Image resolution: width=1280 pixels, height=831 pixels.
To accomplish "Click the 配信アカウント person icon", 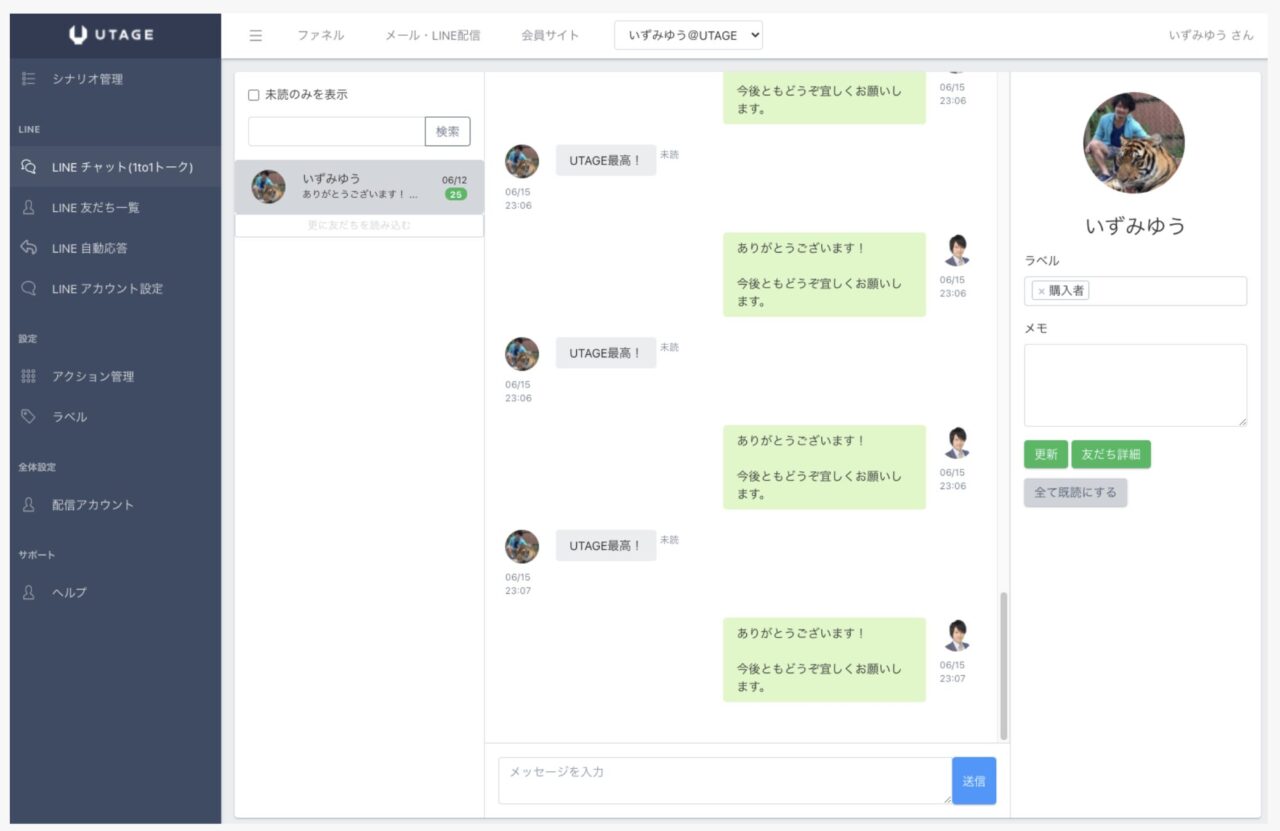I will [x=29, y=504].
